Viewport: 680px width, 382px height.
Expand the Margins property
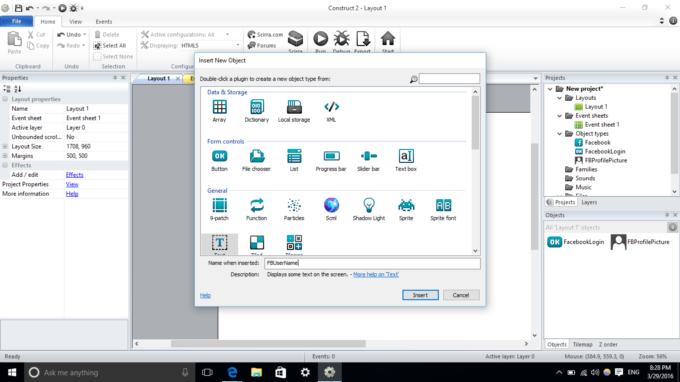[x=5, y=156]
